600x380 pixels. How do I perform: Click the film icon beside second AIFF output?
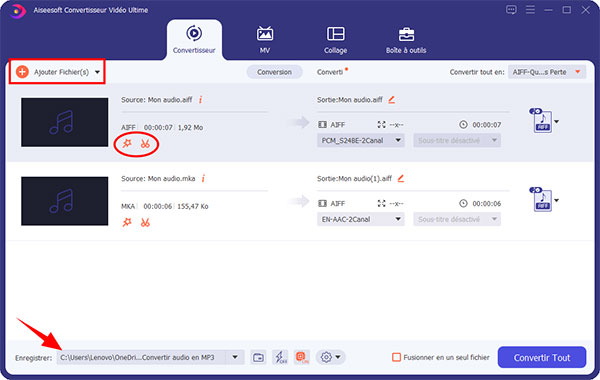tap(323, 203)
